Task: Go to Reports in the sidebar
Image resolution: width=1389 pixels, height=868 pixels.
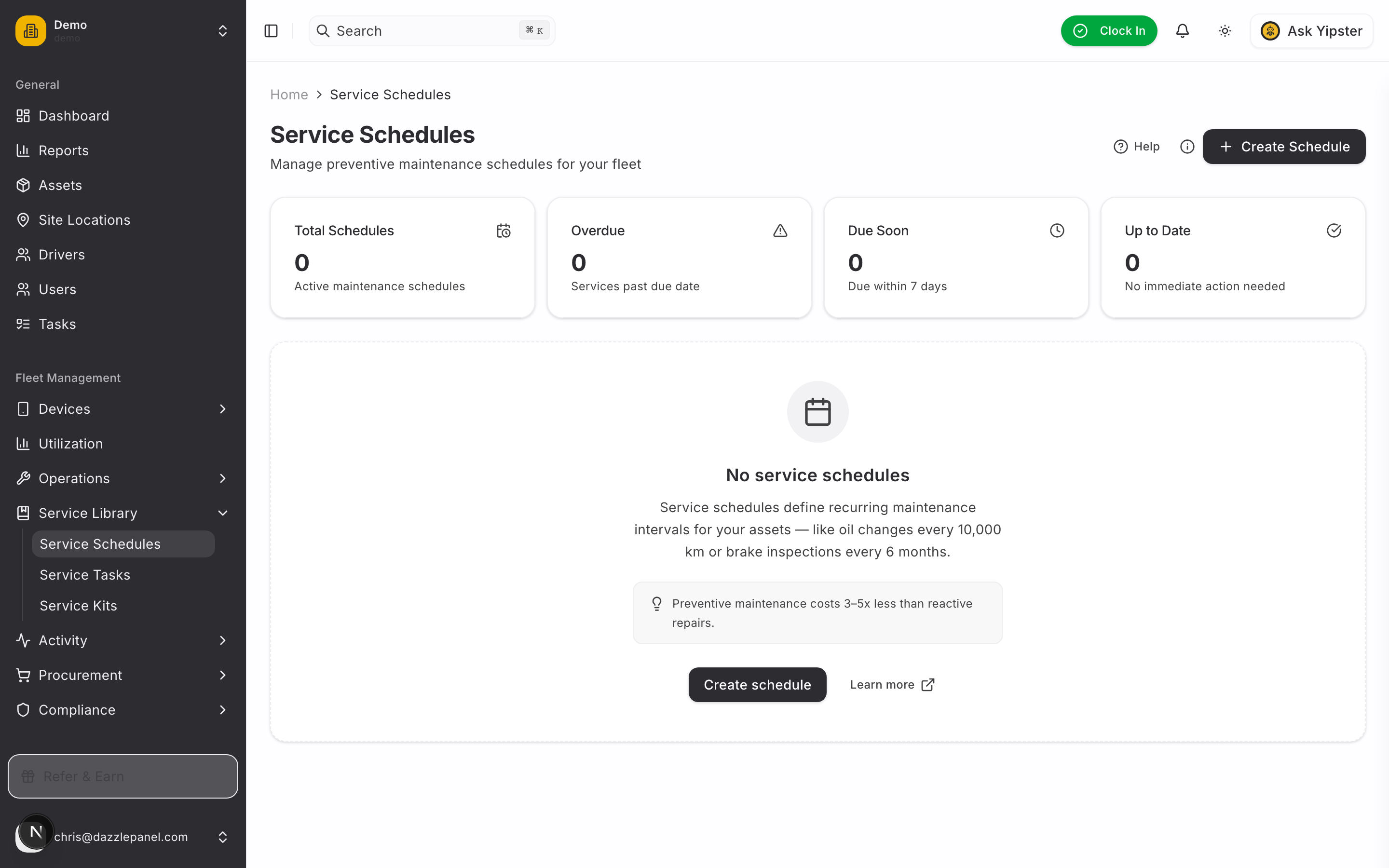Action: coord(123,150)
